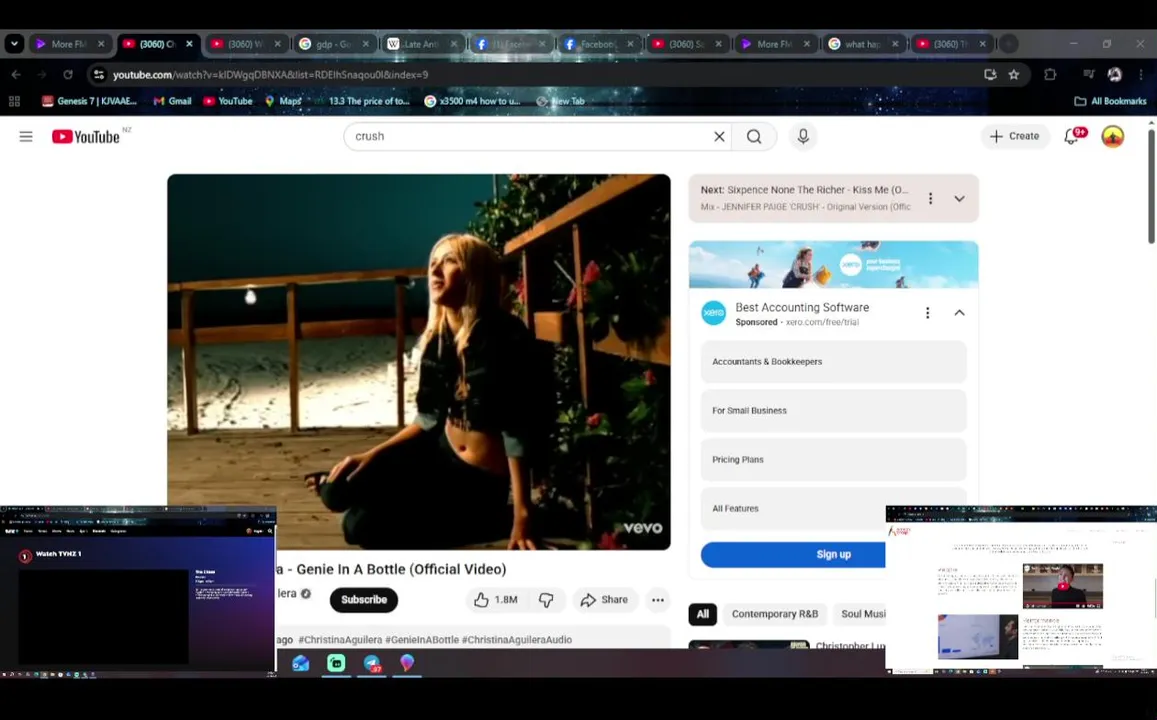This screenshot has height=720, width=1157.
Task: Open the apps grid in bookmarks bar
Action: point(15,101)
